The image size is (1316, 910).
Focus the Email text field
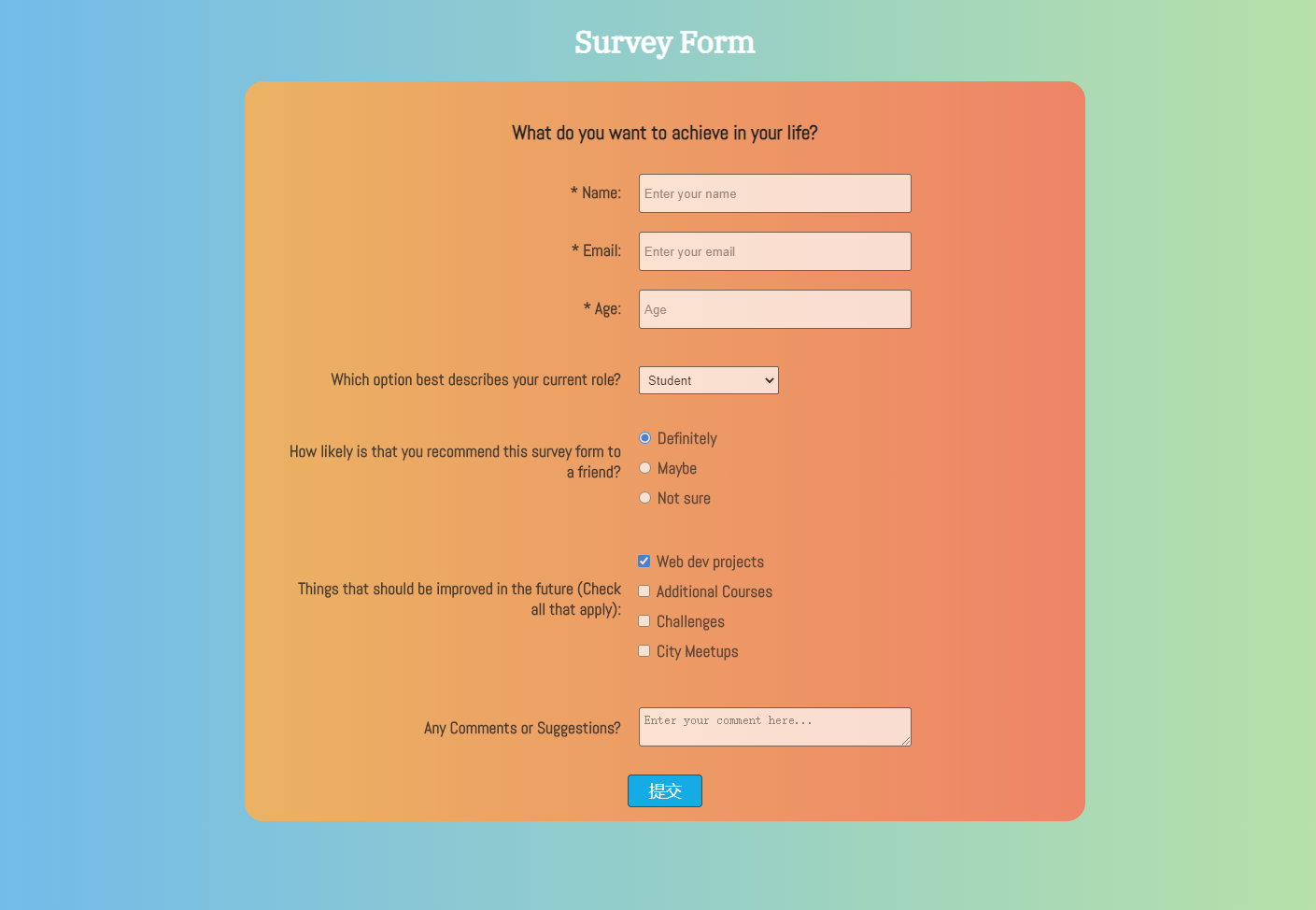click(774, 251)
